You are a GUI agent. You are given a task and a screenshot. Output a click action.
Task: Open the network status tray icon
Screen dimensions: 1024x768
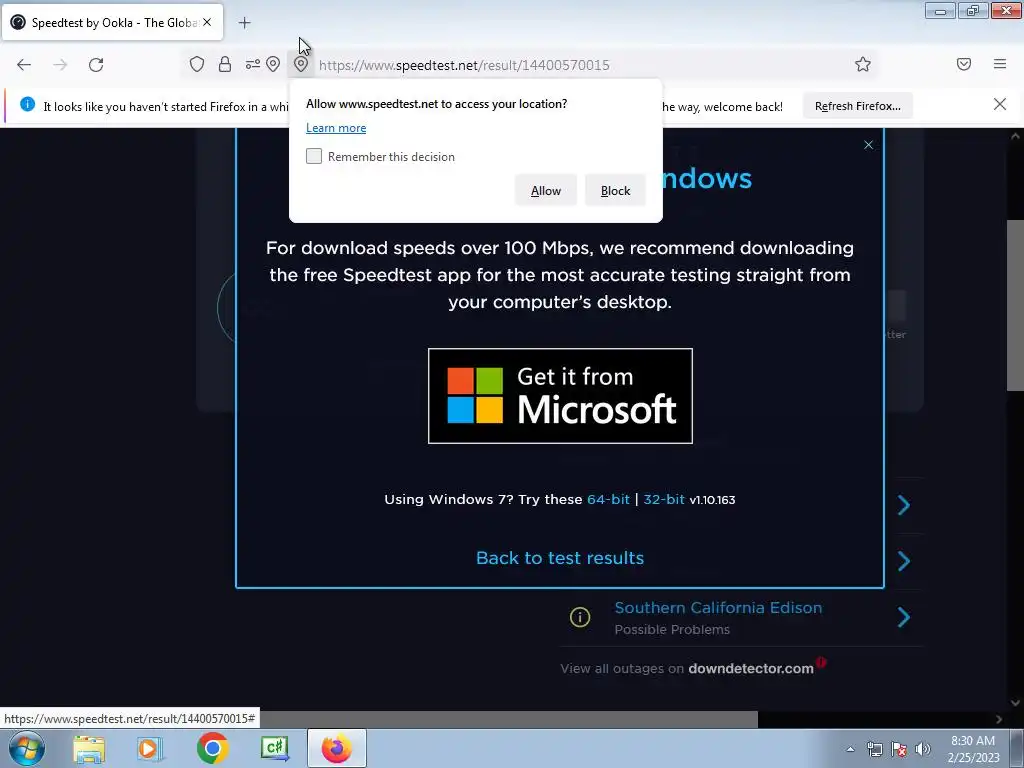tap(874, 749)
